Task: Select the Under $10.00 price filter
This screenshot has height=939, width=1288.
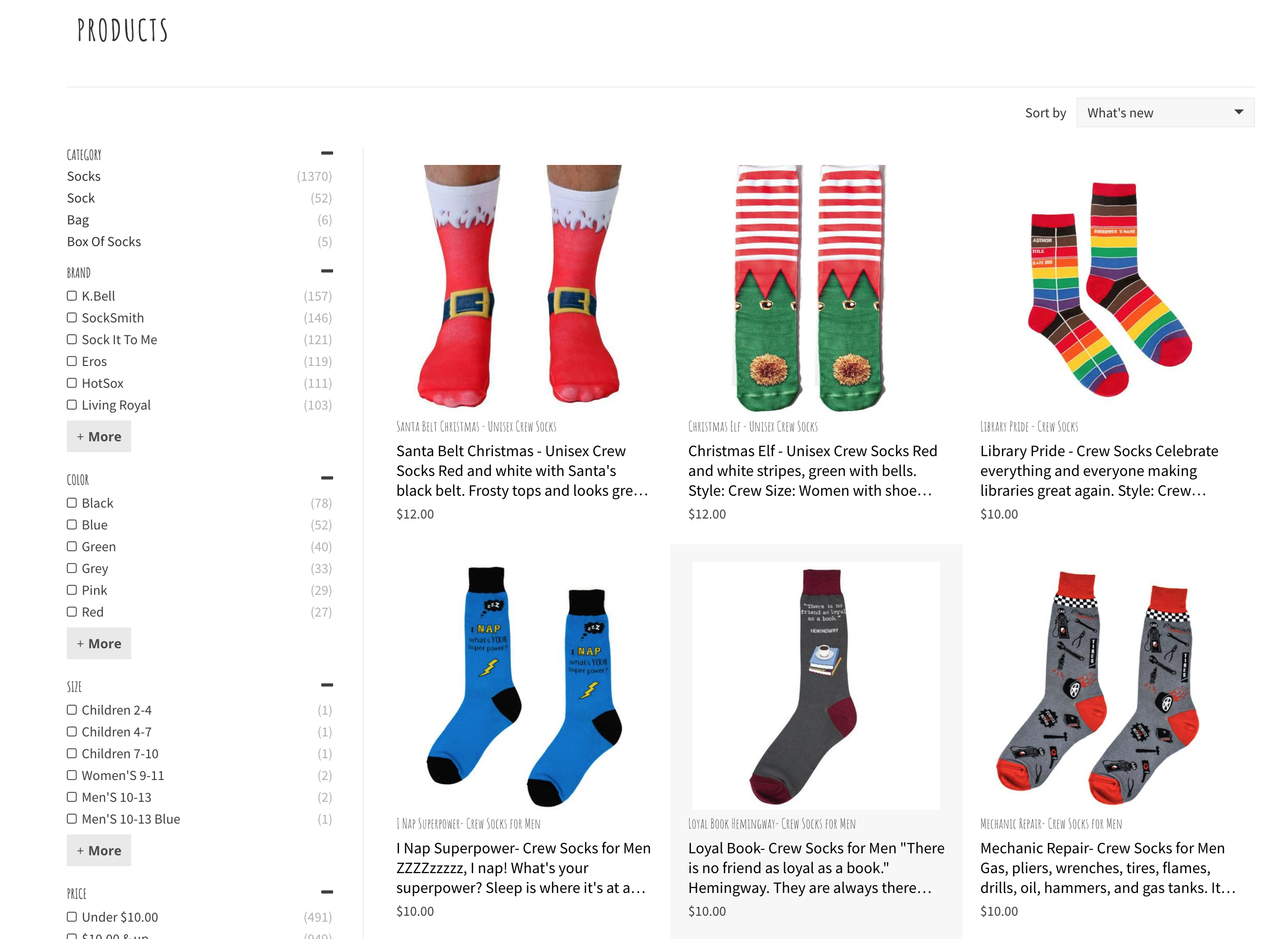Action: click(x=72, y=916)
